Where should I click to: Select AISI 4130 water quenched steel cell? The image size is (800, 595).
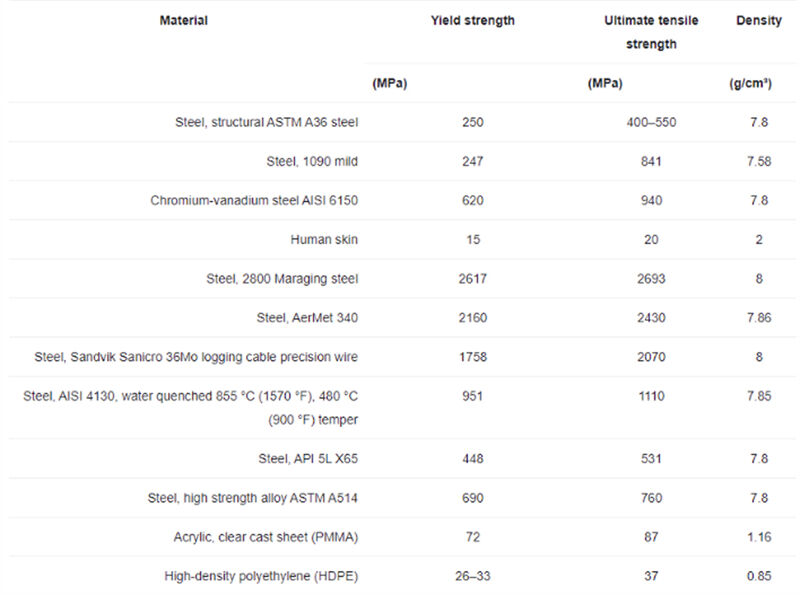pyautogui.click(x=190, y=408)
